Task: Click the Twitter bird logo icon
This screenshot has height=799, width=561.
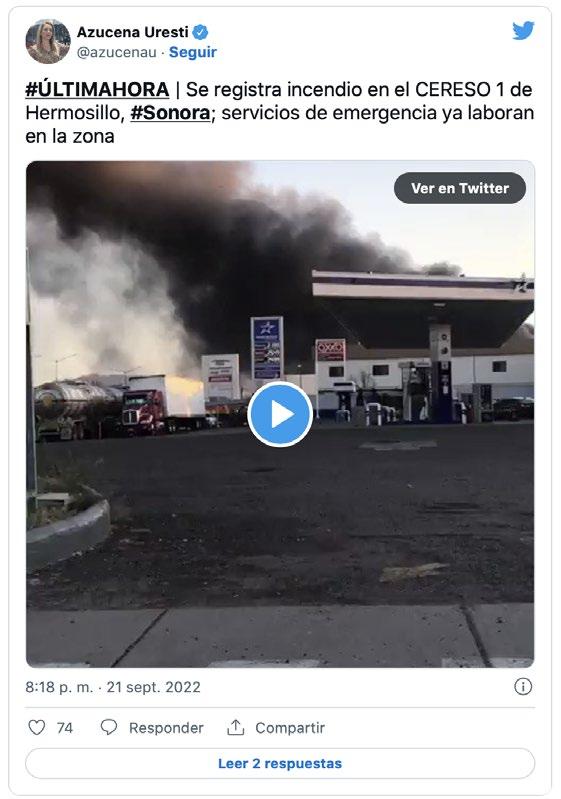Action: click(x=523, y=31)
